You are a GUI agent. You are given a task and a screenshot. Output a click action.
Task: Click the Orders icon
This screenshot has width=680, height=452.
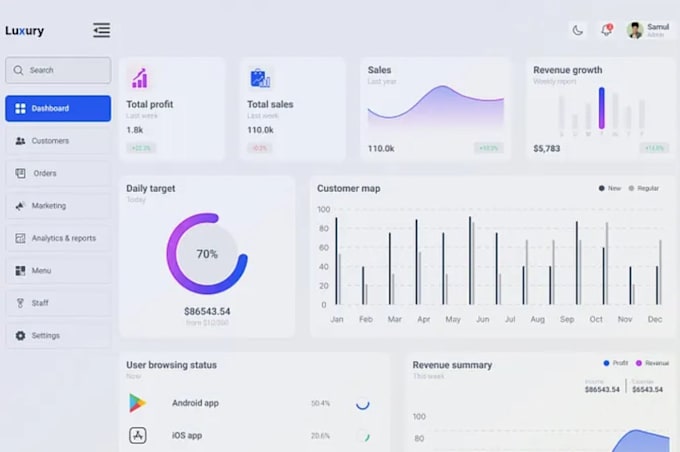[20, 174]
